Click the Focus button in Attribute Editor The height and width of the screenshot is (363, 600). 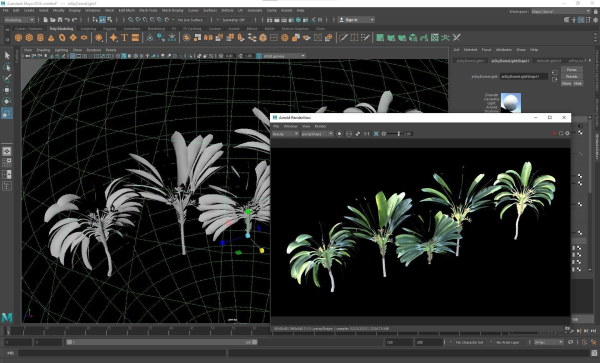(x=572, y=70)
